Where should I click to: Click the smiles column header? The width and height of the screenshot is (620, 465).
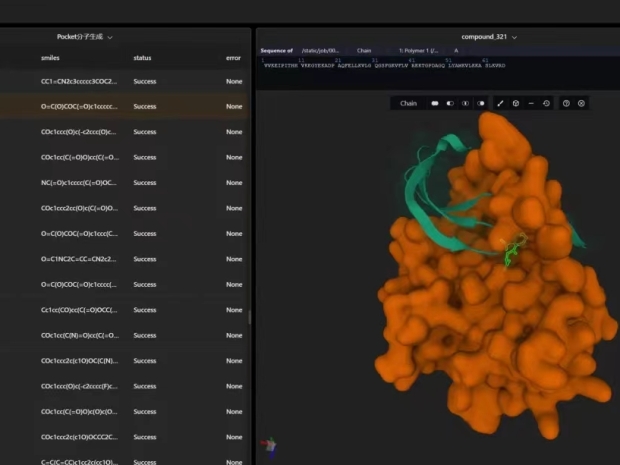tap(50, 58)
